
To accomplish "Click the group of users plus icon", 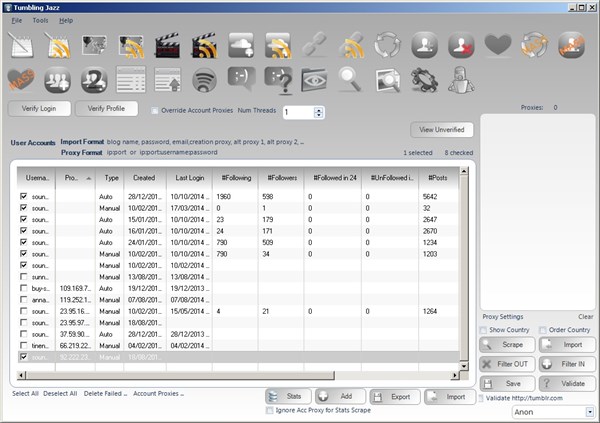I will tap(57, 80).
